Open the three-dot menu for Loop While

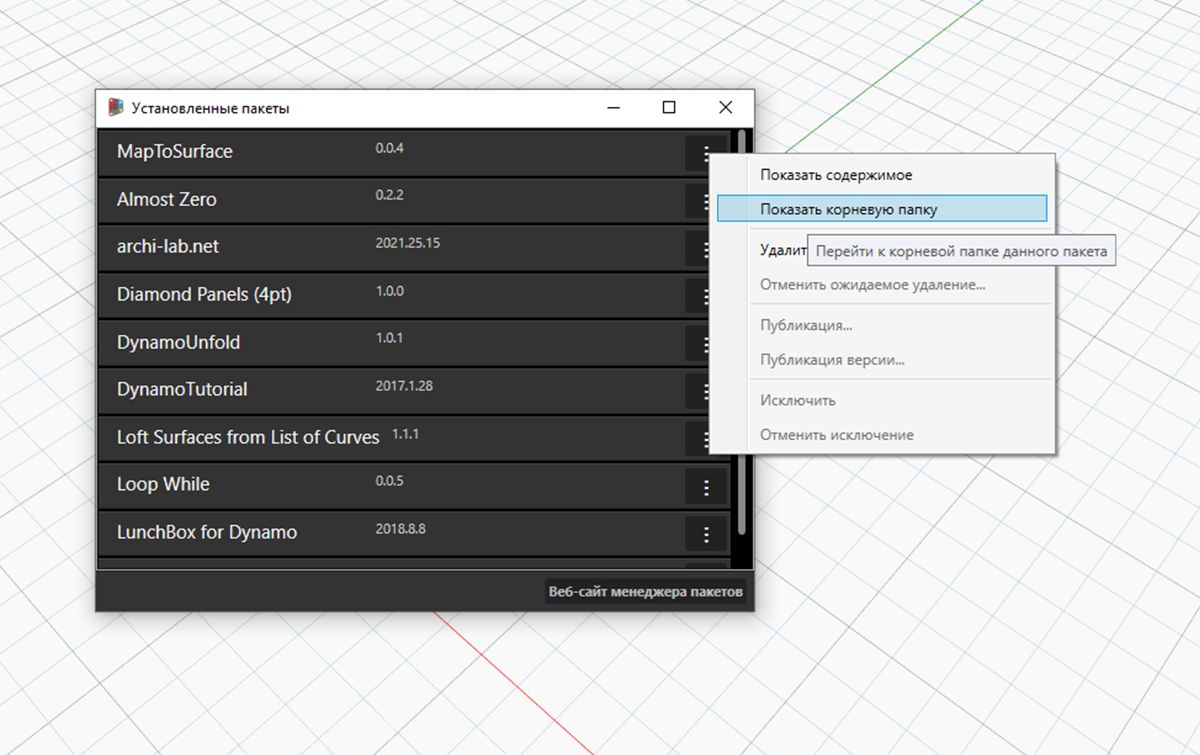pos(706,487)
